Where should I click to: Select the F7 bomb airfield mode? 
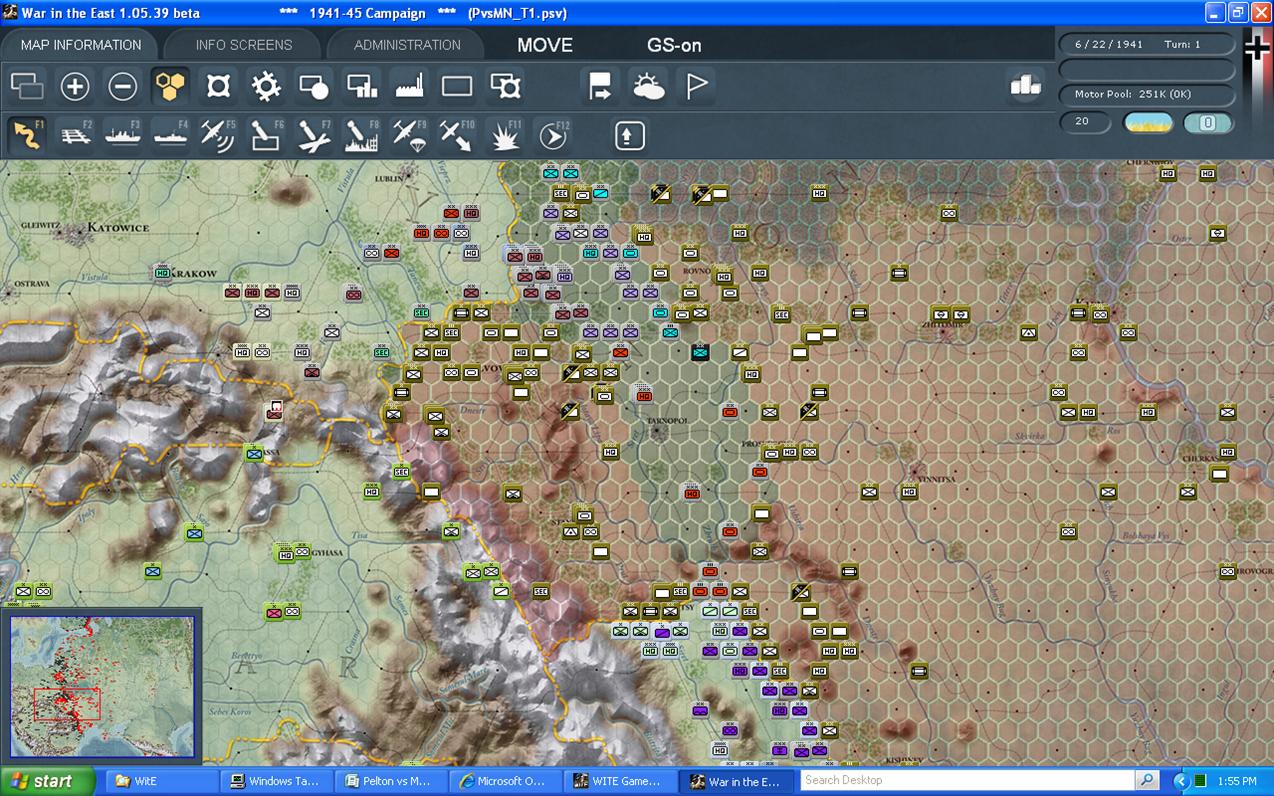[x=314, y=135]
